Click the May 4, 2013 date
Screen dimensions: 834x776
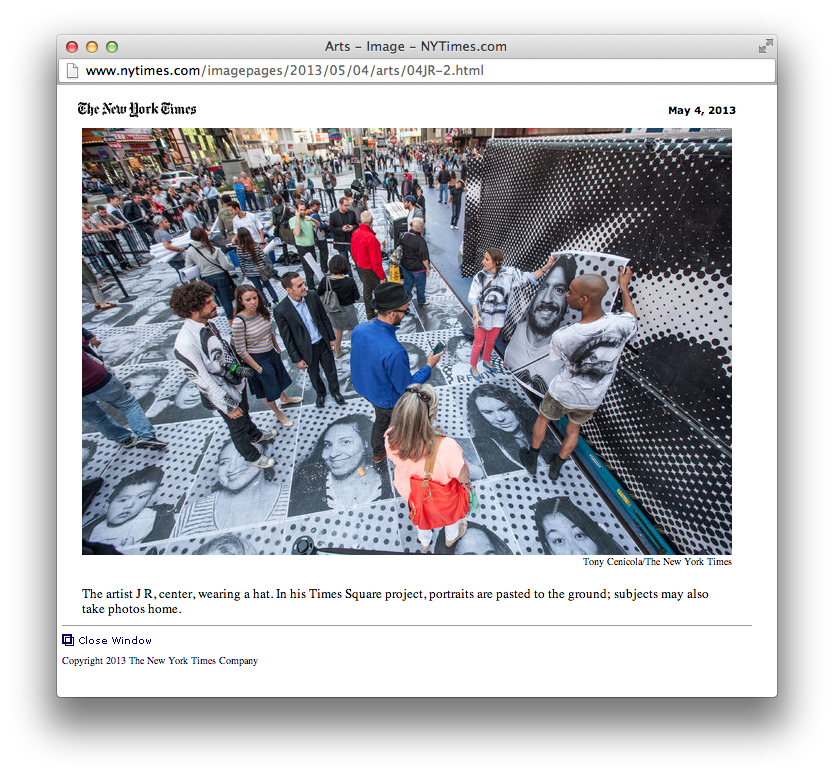coord(701,110)
